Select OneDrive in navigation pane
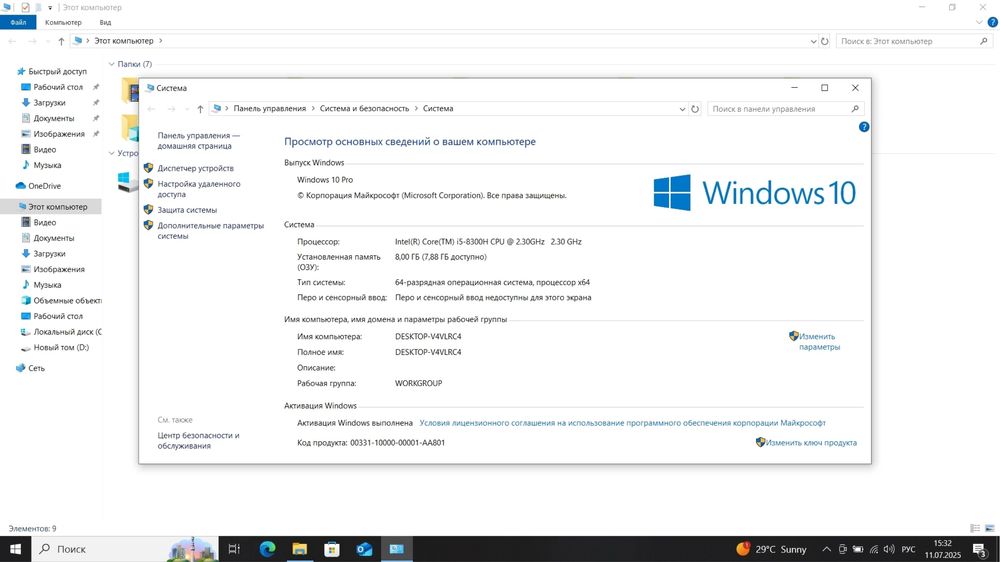Screen dimensions: 1000x562 [x=44, y=186]
